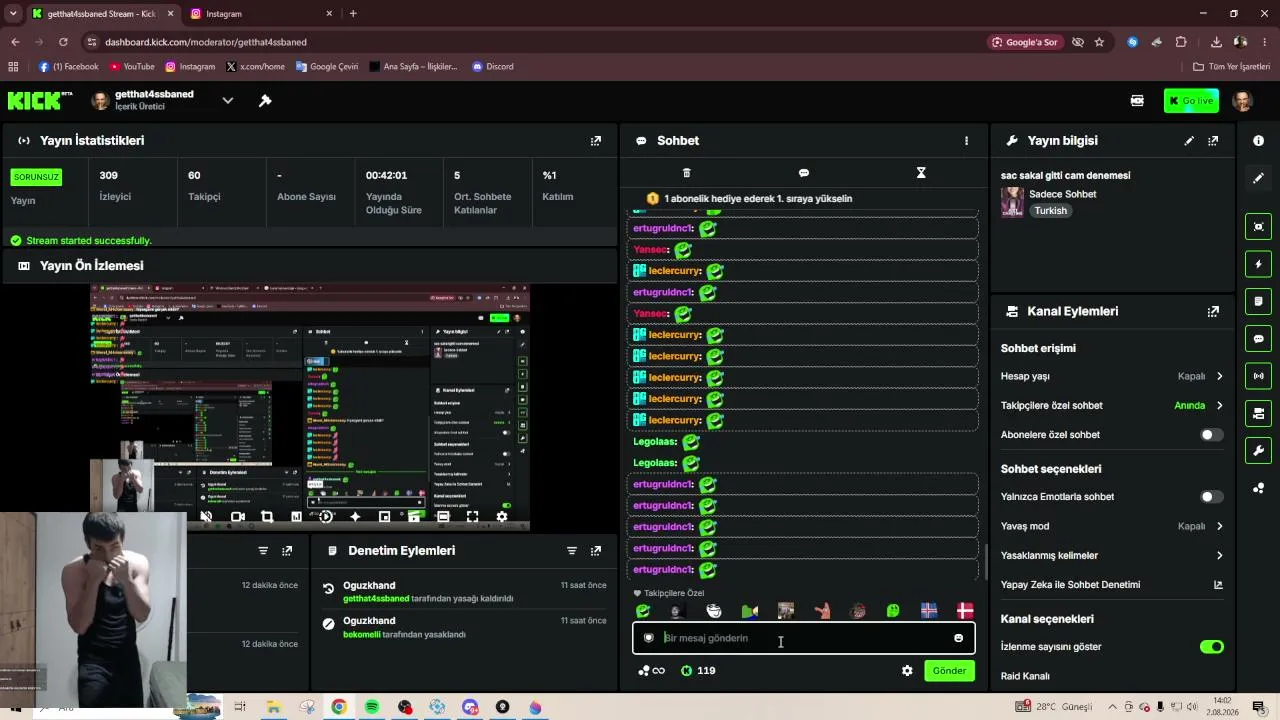
Task: Click the browser address bar
Action: (x=540, y=42)
